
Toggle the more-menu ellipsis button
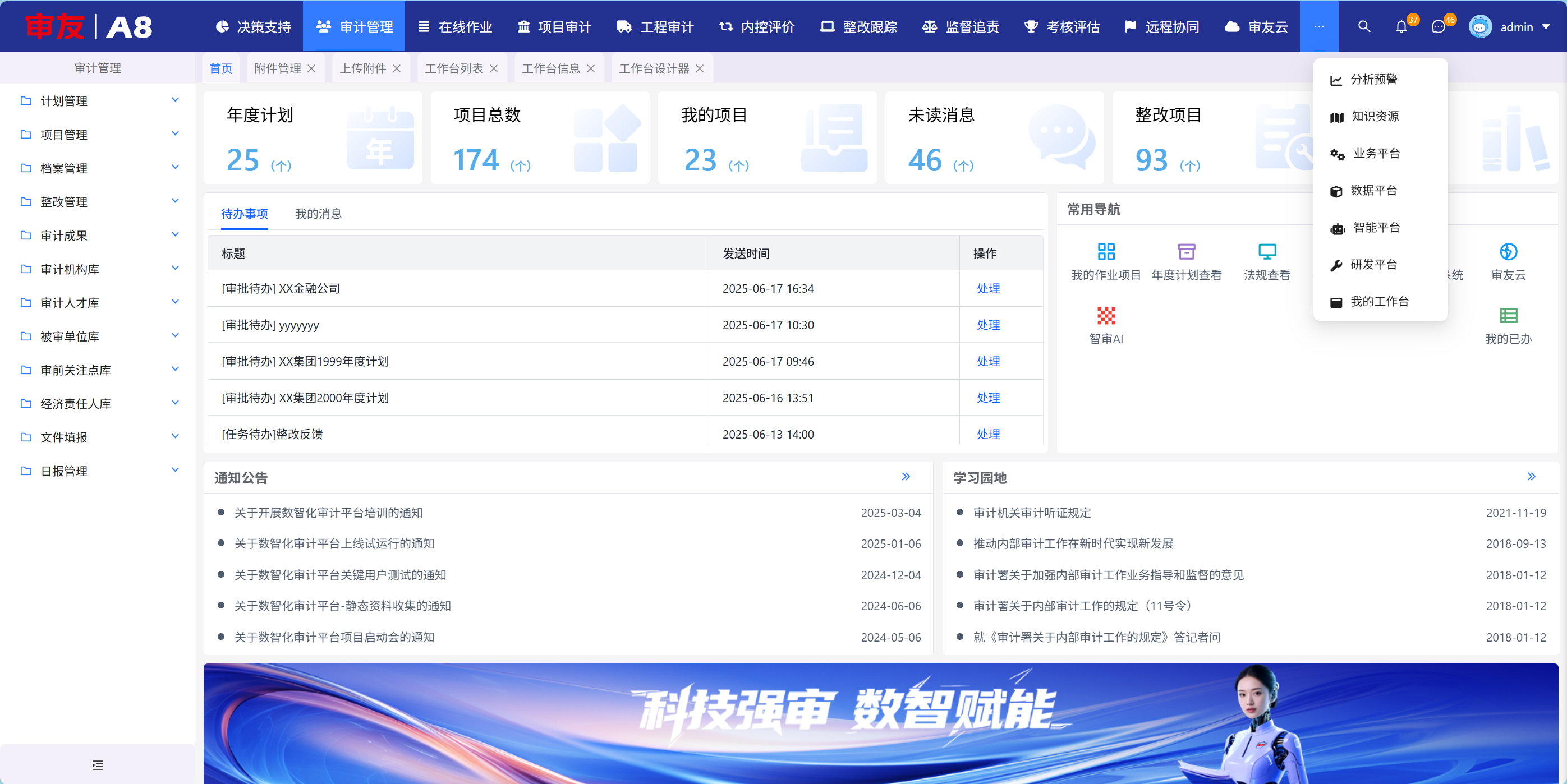(x=1318, y=27)
